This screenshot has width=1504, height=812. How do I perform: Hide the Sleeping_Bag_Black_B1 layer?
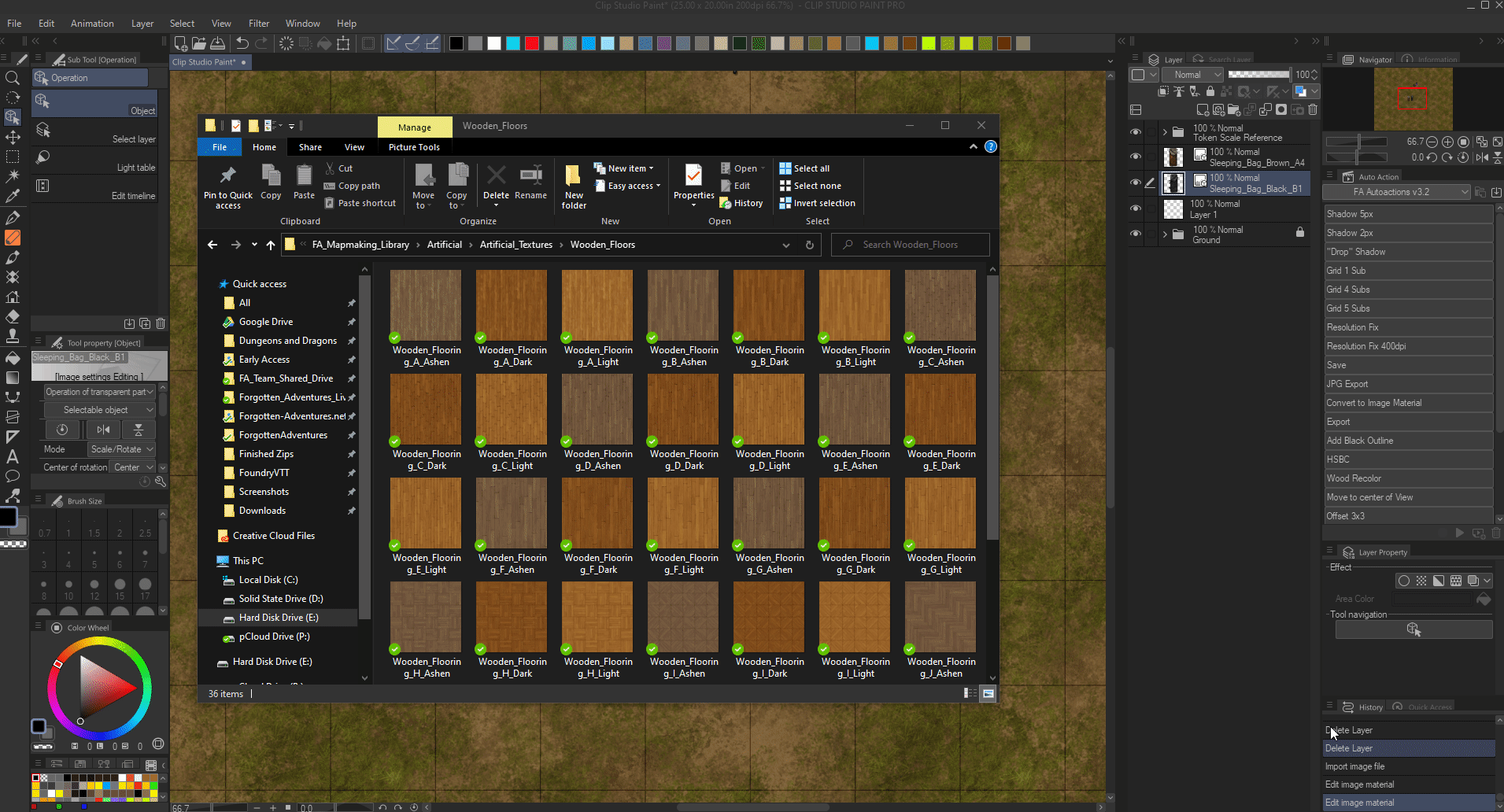(x=1135, y=183)
